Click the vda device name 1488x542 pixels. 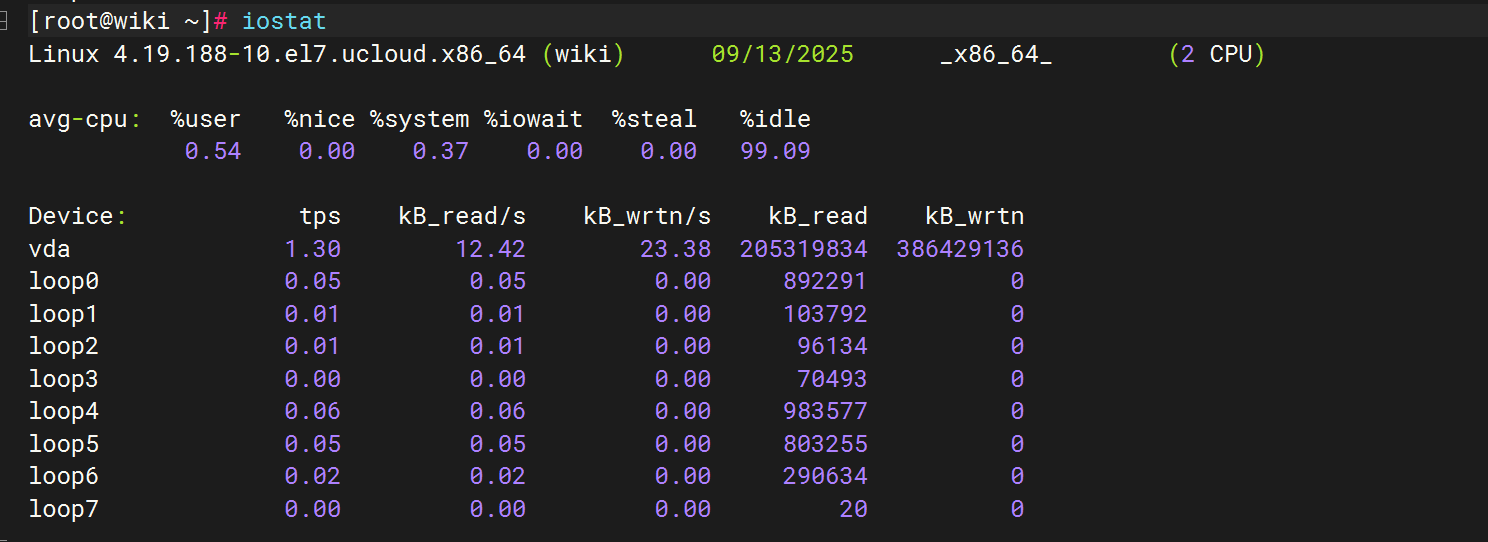[x=50, y=249]
